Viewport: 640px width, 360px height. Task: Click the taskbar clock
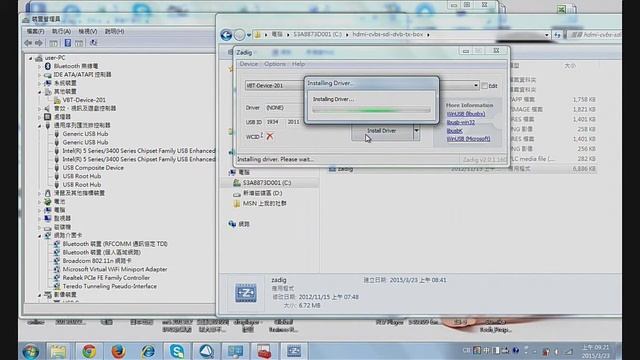(x=596, y=351)
